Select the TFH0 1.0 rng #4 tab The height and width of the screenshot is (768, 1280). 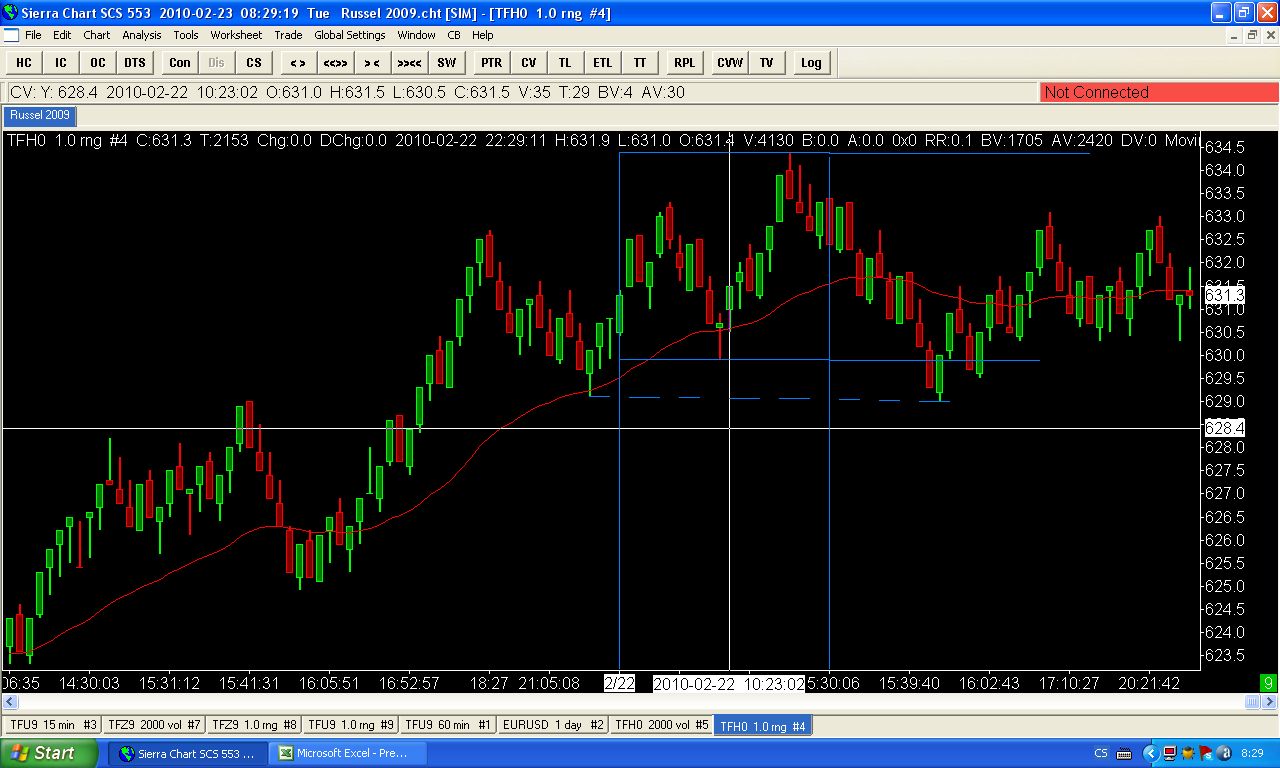point(763,725)
